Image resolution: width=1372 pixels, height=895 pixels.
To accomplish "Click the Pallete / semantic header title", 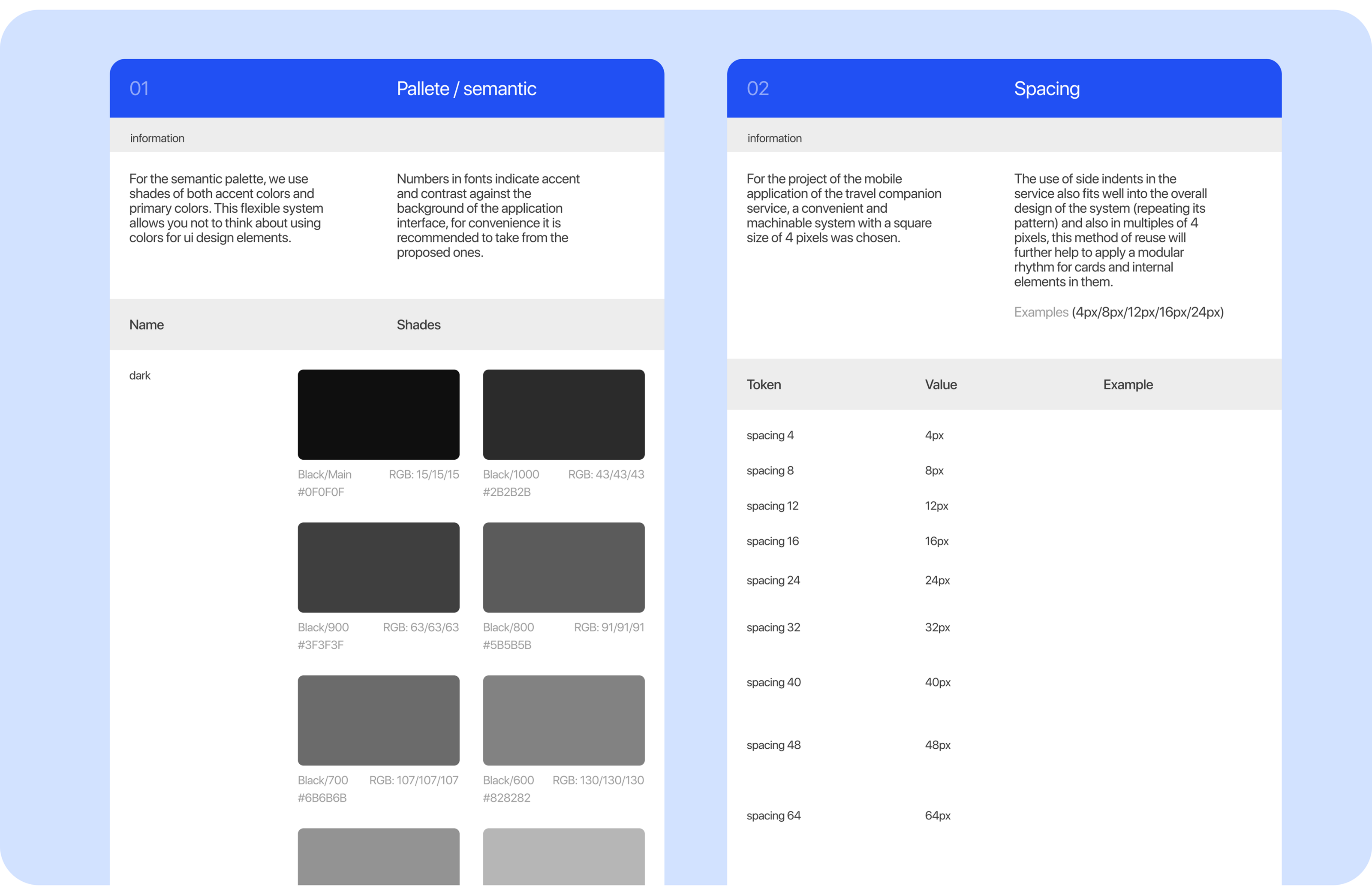I will pyautogui.click(x=466, y=89).
